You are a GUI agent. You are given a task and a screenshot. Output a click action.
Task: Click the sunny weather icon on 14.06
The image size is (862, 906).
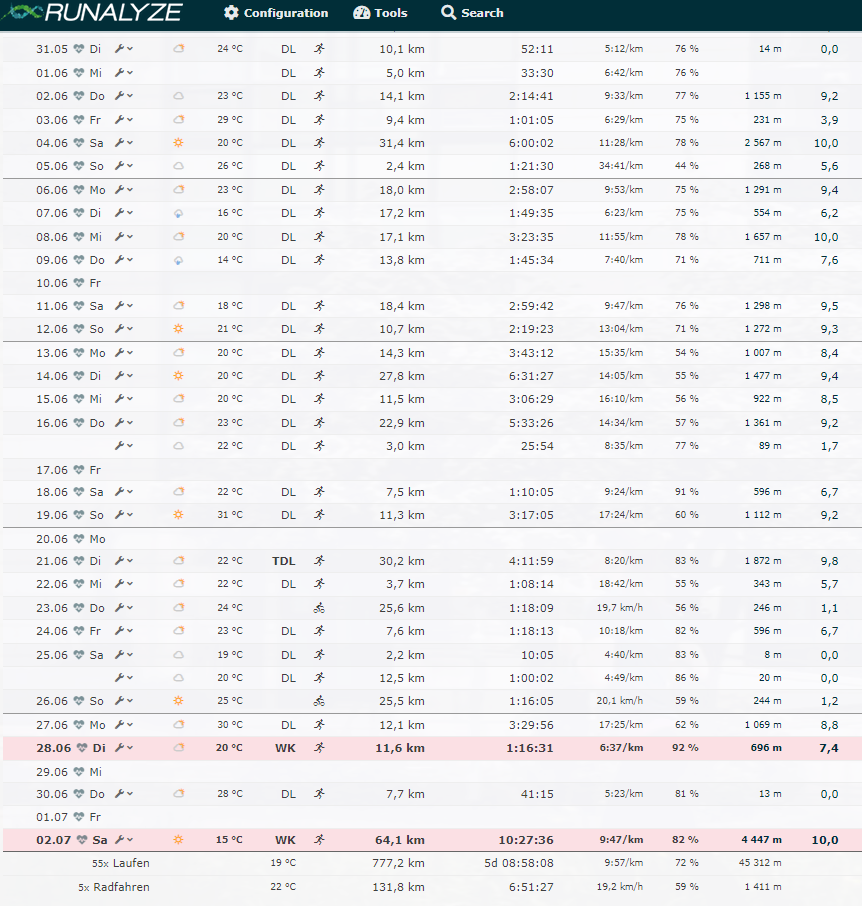pos(179,376)
